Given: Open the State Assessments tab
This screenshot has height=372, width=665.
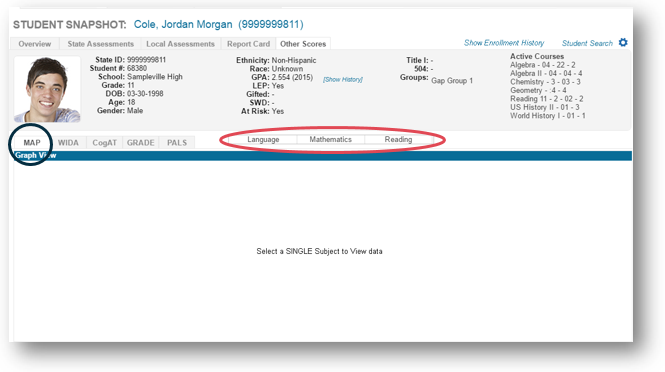Looking at the screenshot, I should (101, 44).
